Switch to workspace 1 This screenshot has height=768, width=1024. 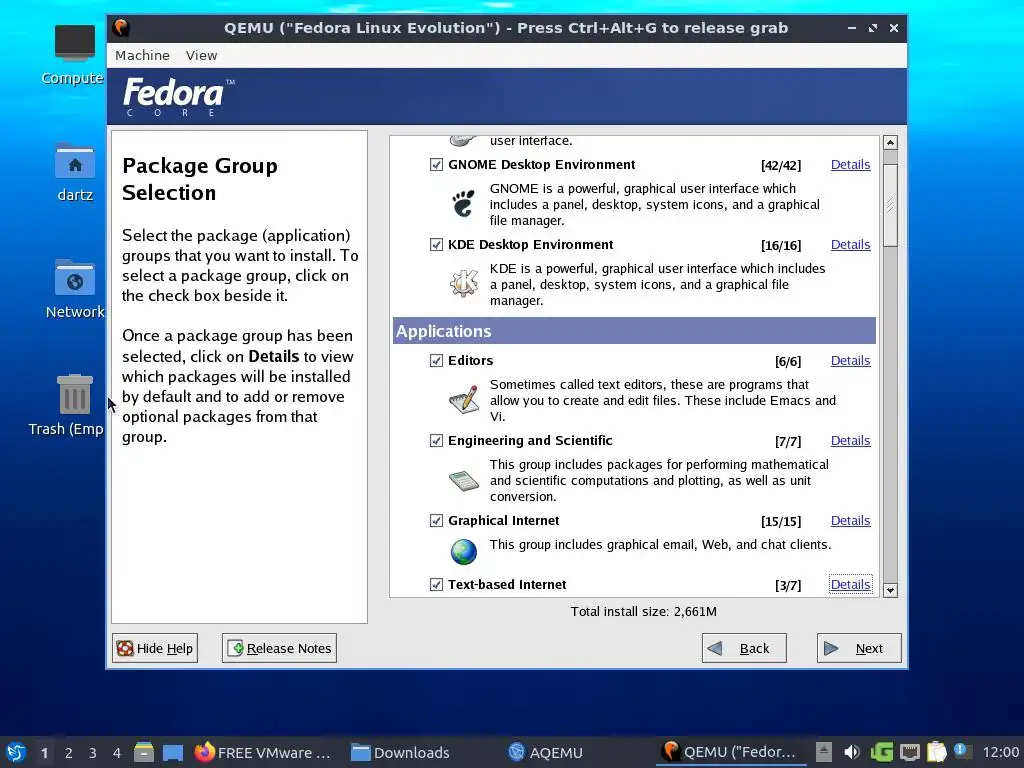pos(44,752)
